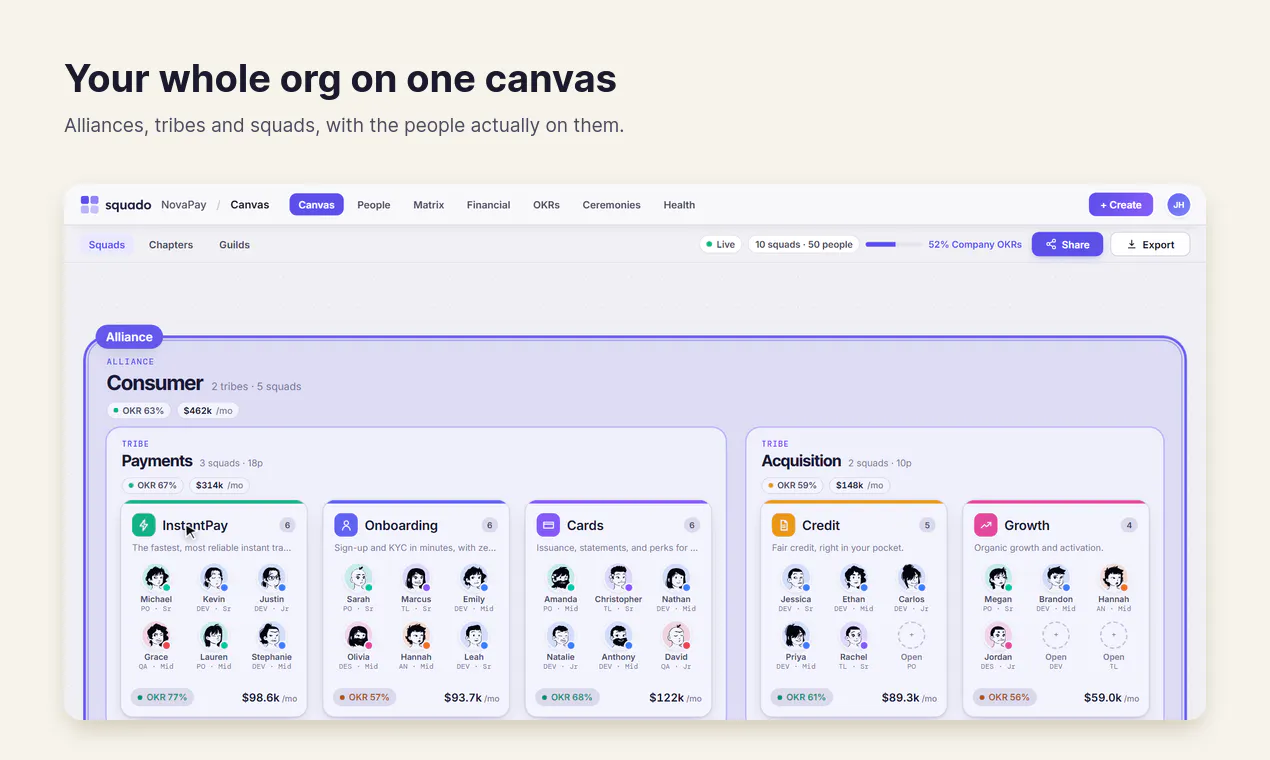Go to the Financial tab

[489, 204]
